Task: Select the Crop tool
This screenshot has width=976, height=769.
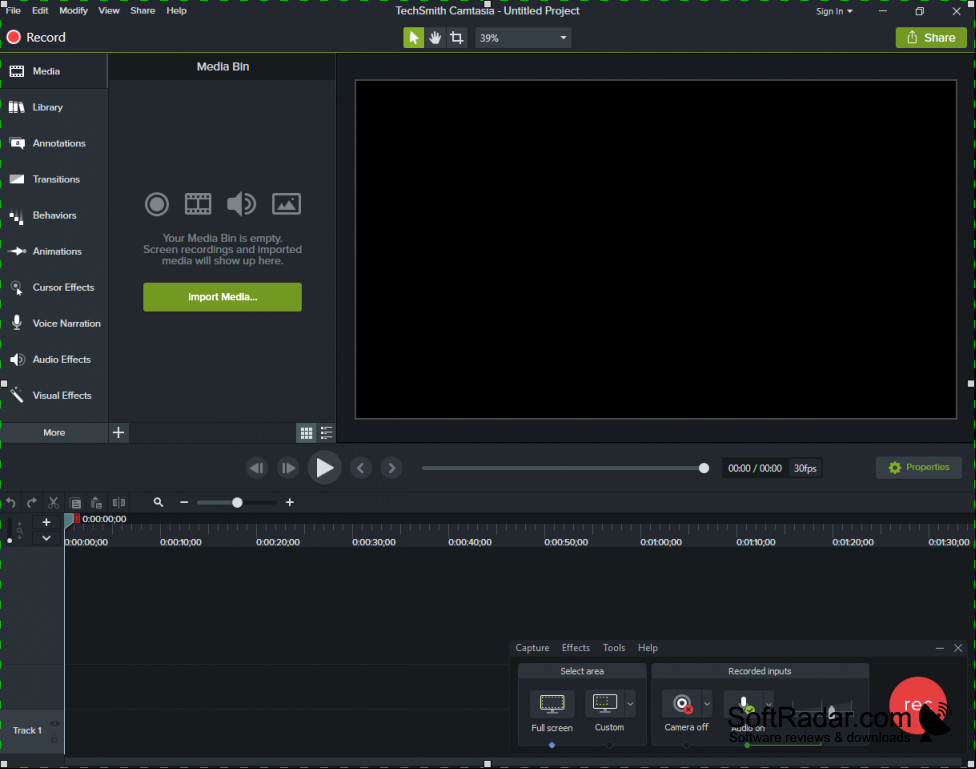Action: [457, 38]
